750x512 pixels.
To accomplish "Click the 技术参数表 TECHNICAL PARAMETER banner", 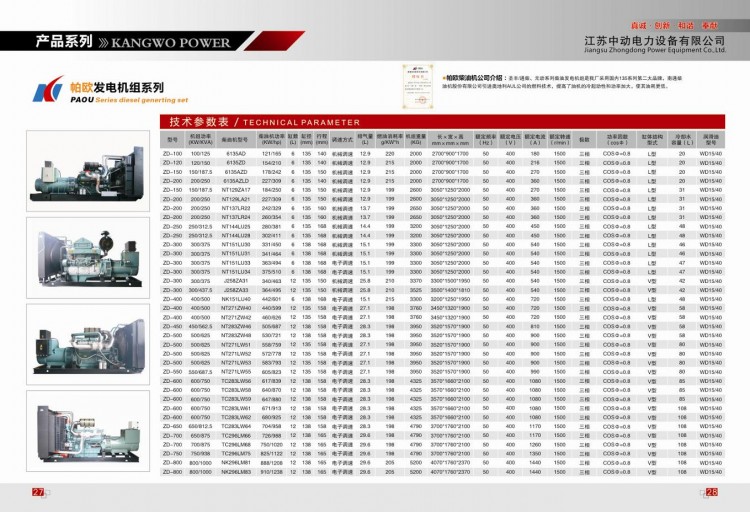I will click(442, 122).
